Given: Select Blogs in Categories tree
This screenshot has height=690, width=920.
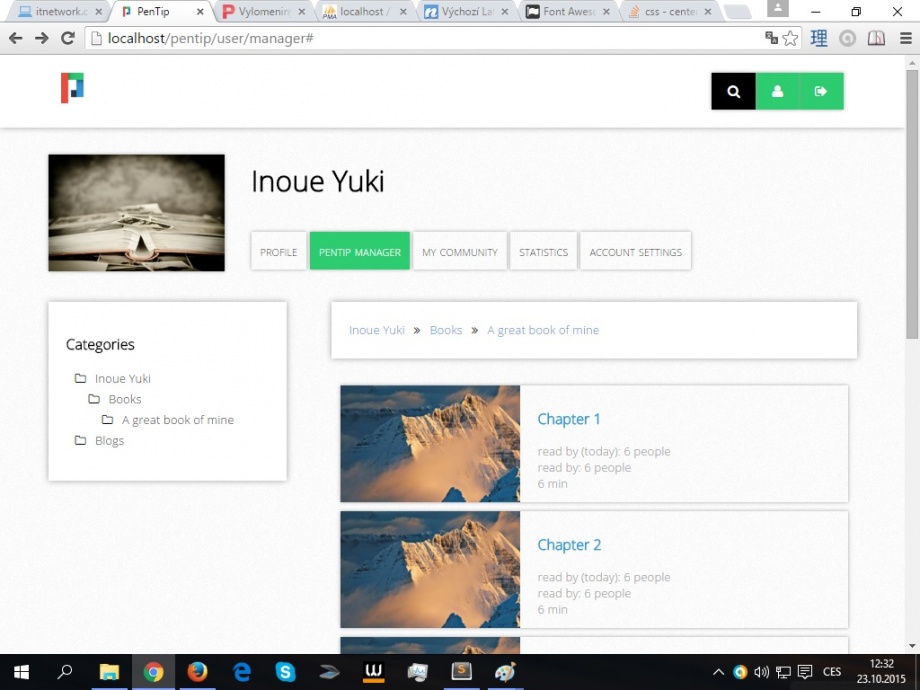Looking at the screenshot, I should coord(109,440).
